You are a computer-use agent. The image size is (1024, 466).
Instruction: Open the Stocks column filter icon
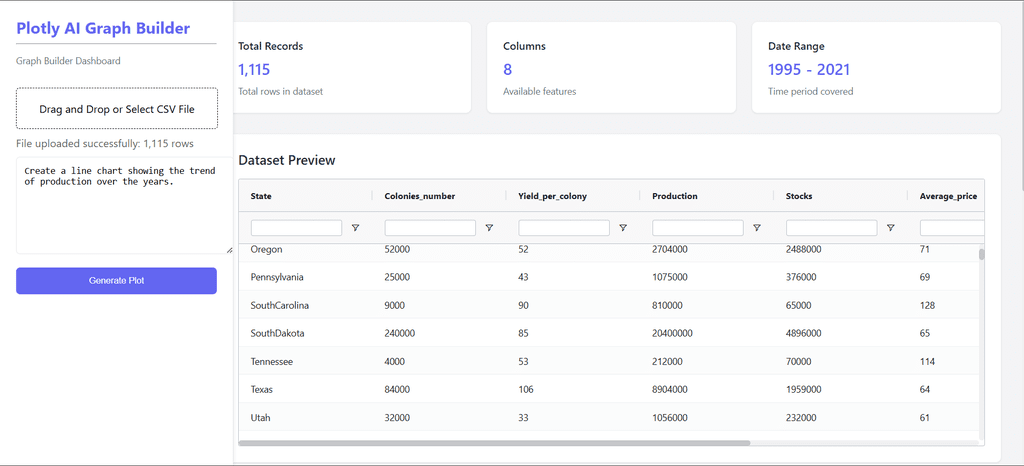tap(890, 228)
